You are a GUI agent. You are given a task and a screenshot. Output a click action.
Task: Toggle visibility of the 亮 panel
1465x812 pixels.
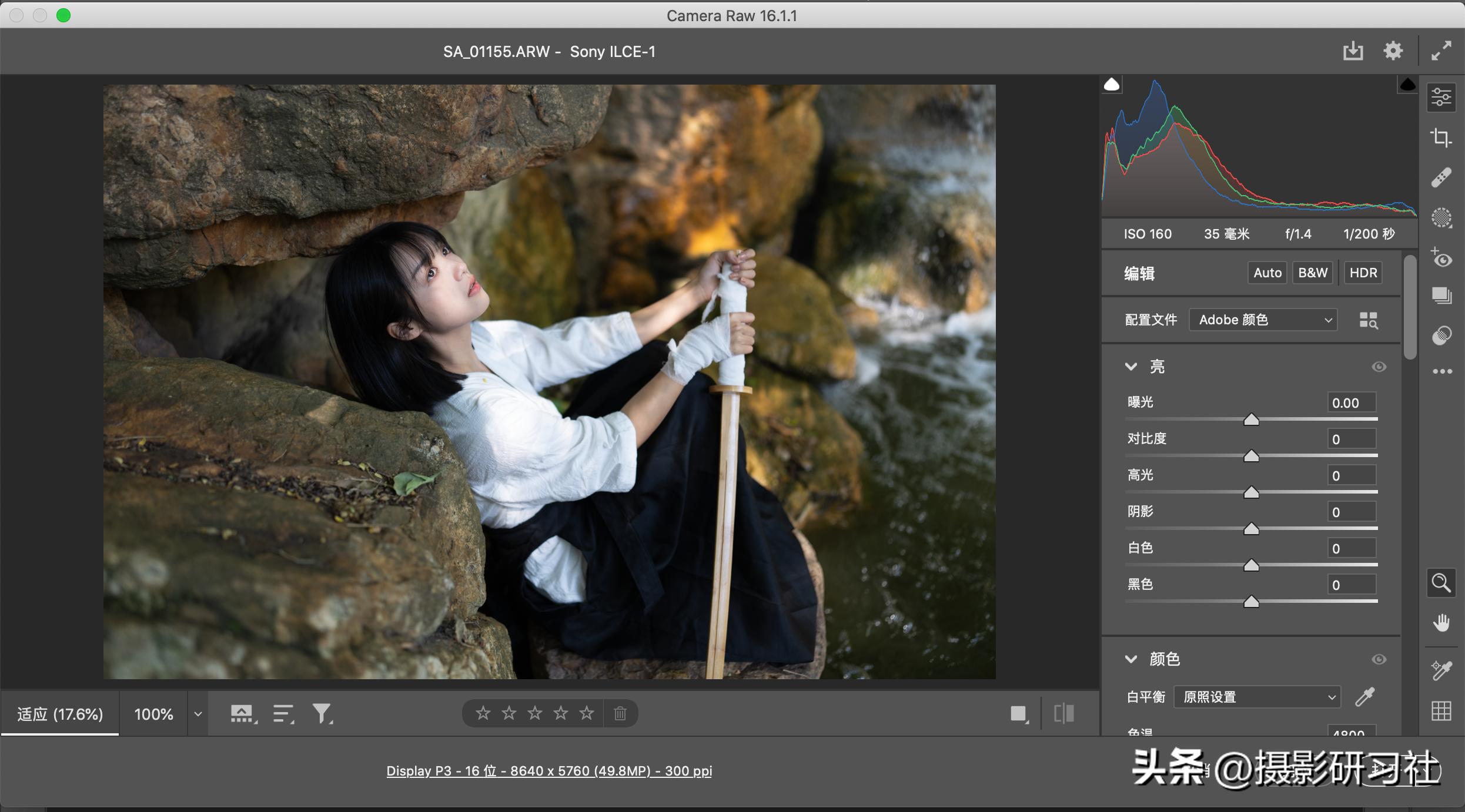click(x=1379, y=367)
